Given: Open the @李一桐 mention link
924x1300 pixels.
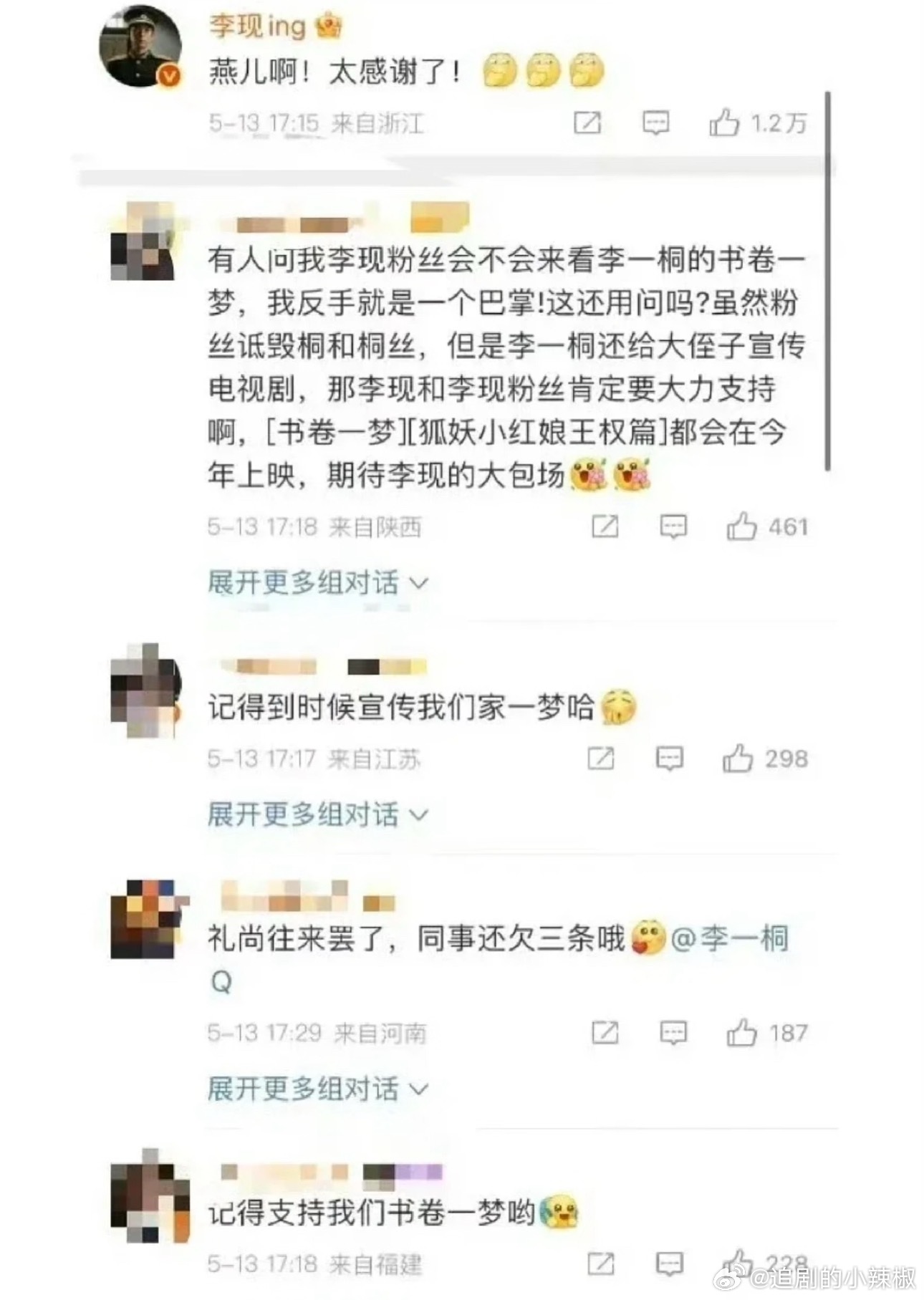Looking at the screenshot, I should pos(730,938).
